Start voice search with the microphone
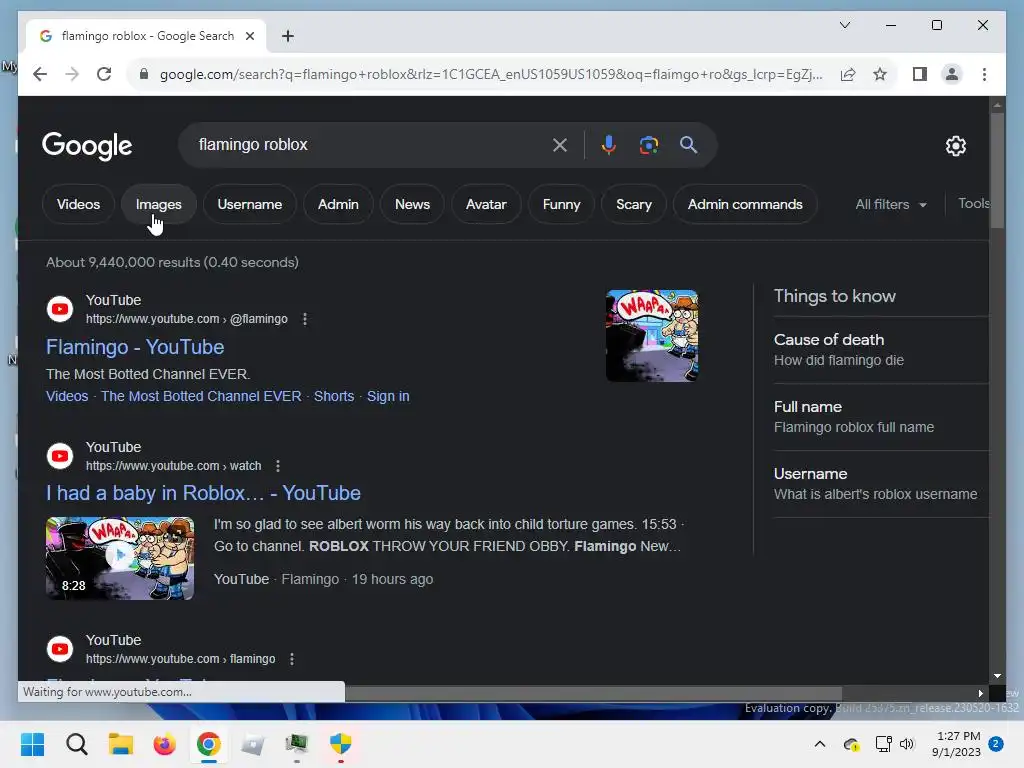 click(x=608, y=145)
